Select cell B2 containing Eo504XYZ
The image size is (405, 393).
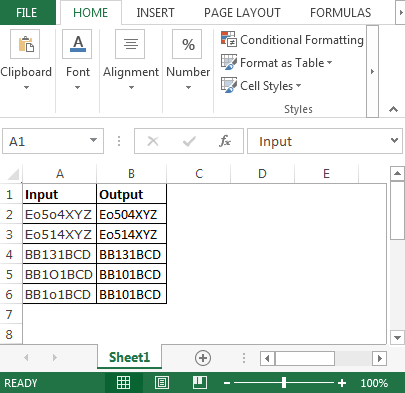coord(131,214)
